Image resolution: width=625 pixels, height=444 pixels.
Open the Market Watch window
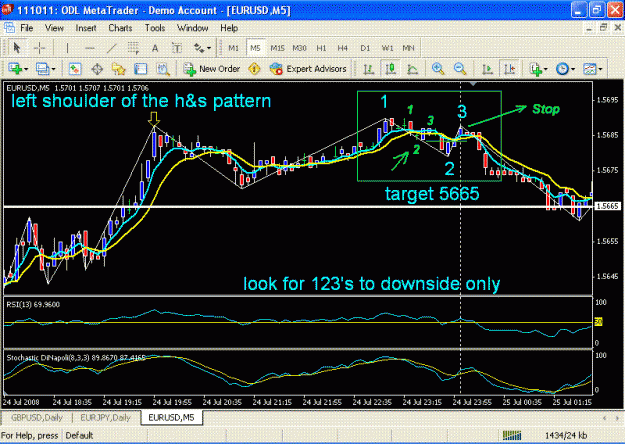pos(75,69)
